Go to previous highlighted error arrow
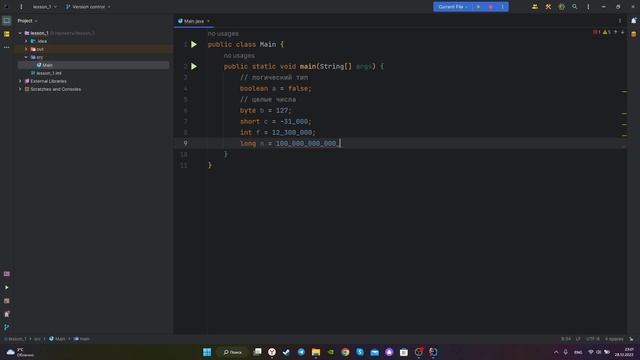The height and width of the screenshot is (360, 640). [616, 32]
